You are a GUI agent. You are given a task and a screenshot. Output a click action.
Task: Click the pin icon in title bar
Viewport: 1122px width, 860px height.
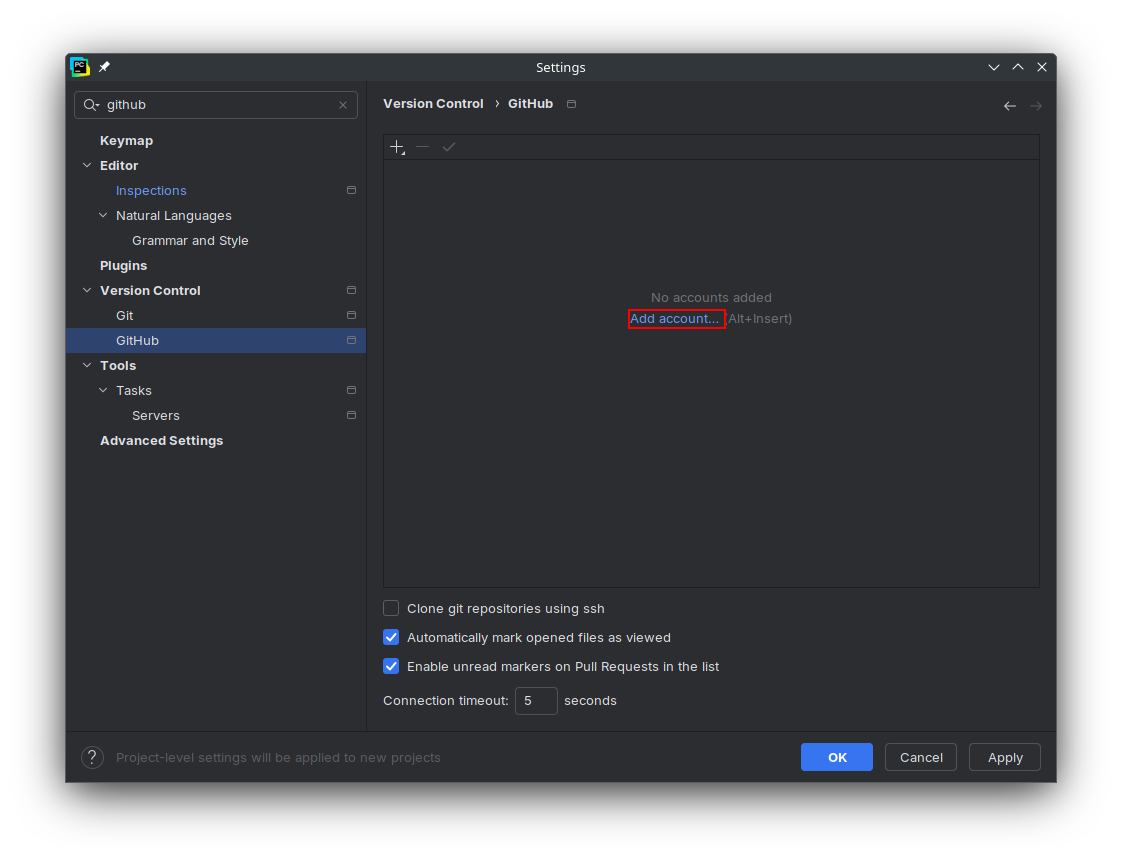104,67
